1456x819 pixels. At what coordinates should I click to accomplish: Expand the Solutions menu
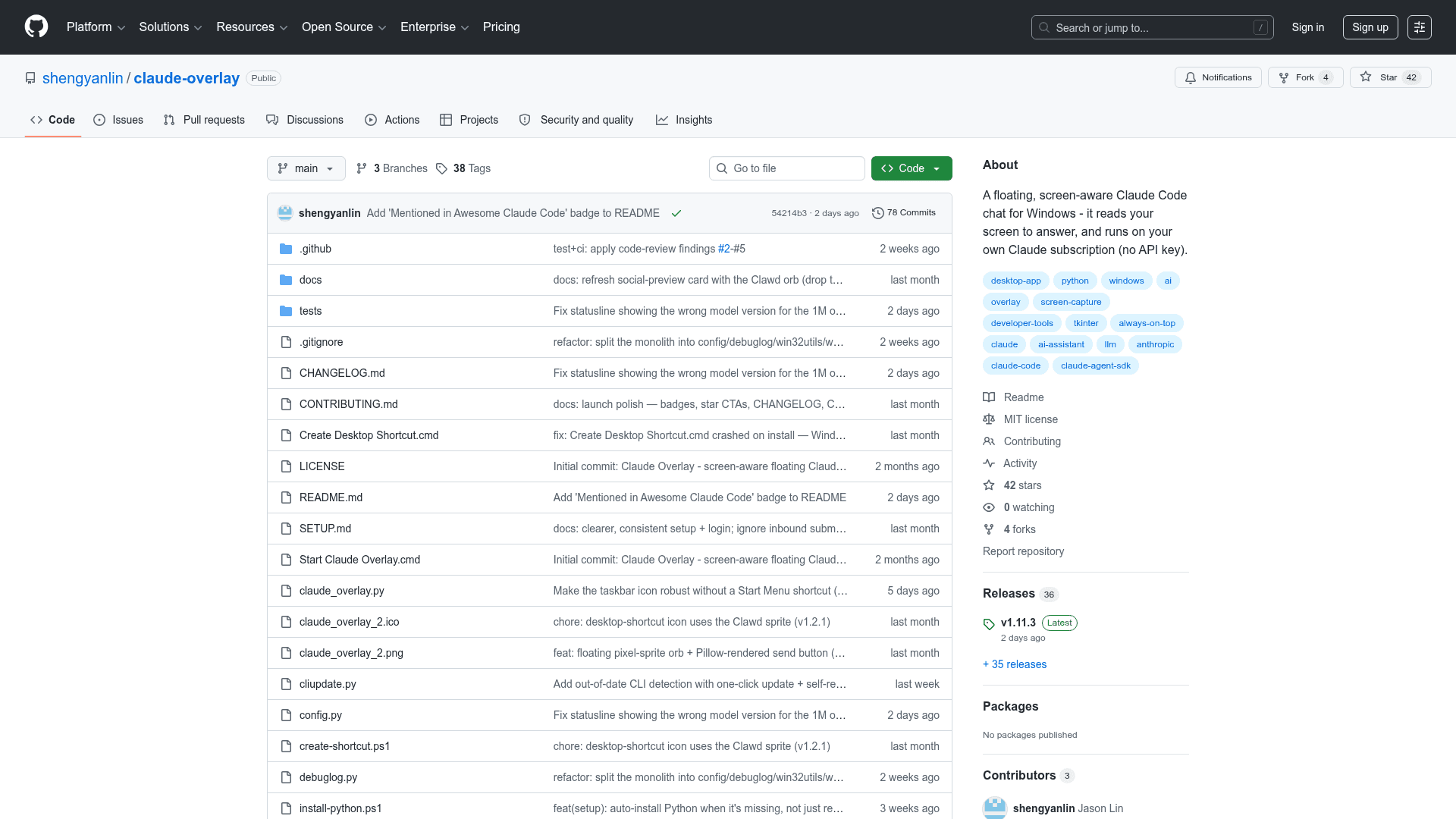pyautogui.click(x=171, y=27)
